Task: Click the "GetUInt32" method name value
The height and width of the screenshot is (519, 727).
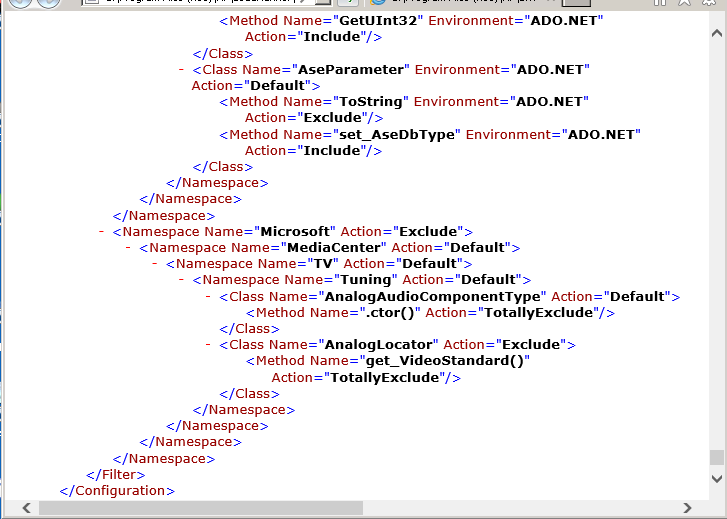Action: (378, 21)
